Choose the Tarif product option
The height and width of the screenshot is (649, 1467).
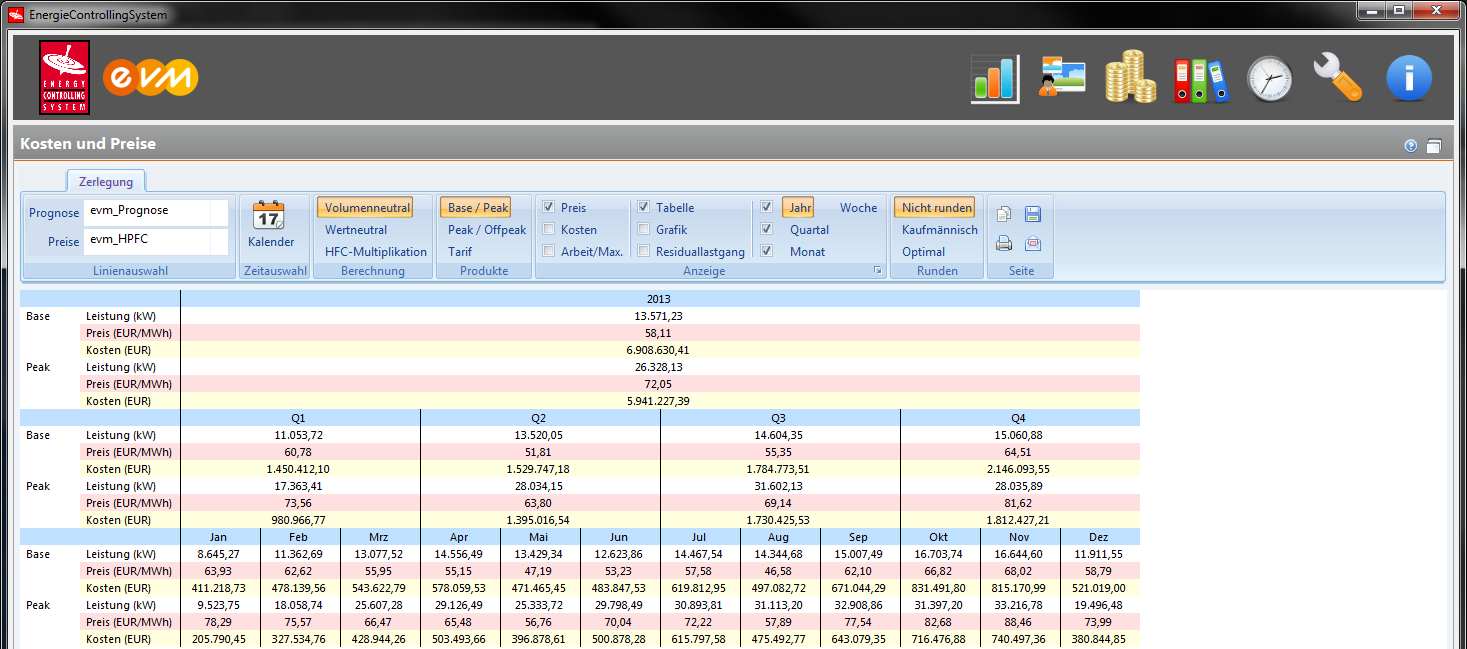tap(460, 252)
